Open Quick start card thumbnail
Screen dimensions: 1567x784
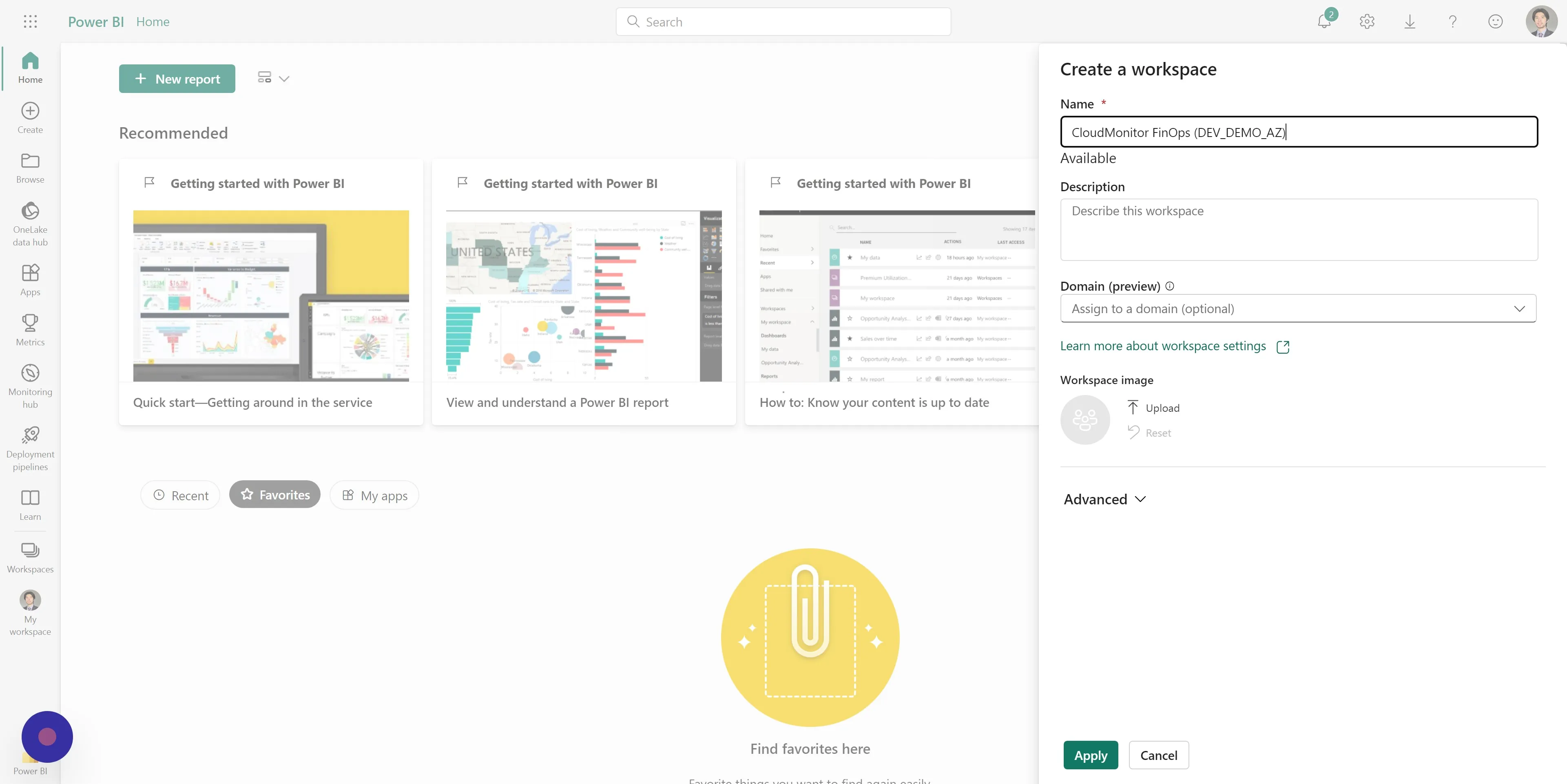[x=271, y=296]
